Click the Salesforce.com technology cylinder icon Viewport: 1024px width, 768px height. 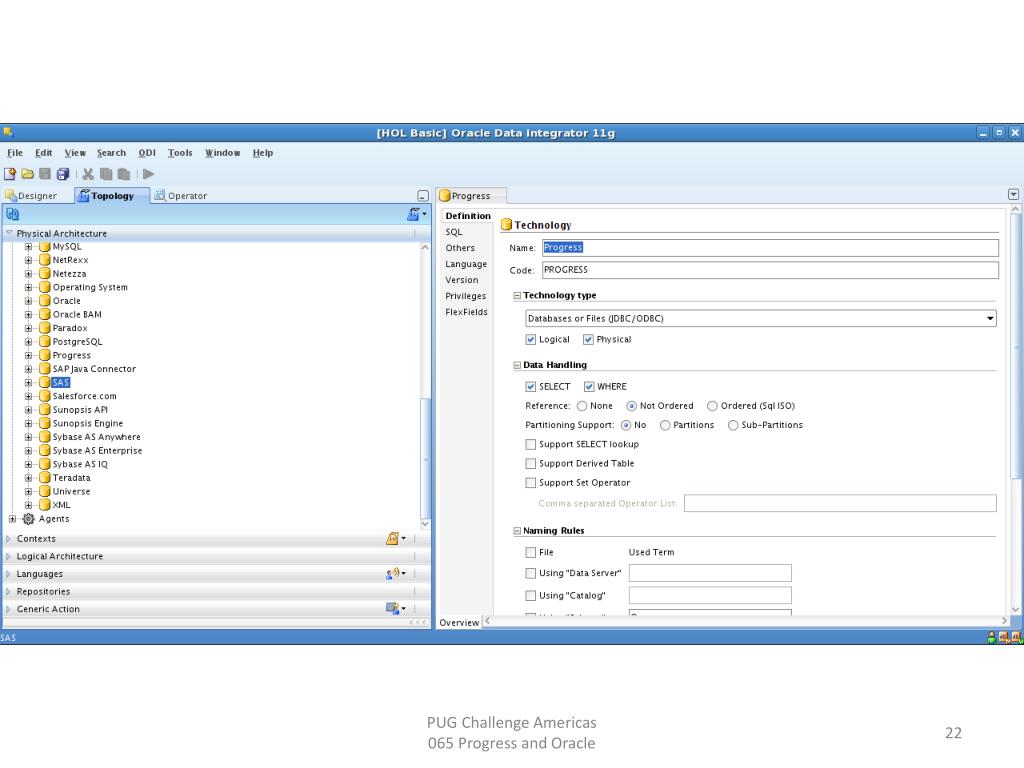coord(44,396)
